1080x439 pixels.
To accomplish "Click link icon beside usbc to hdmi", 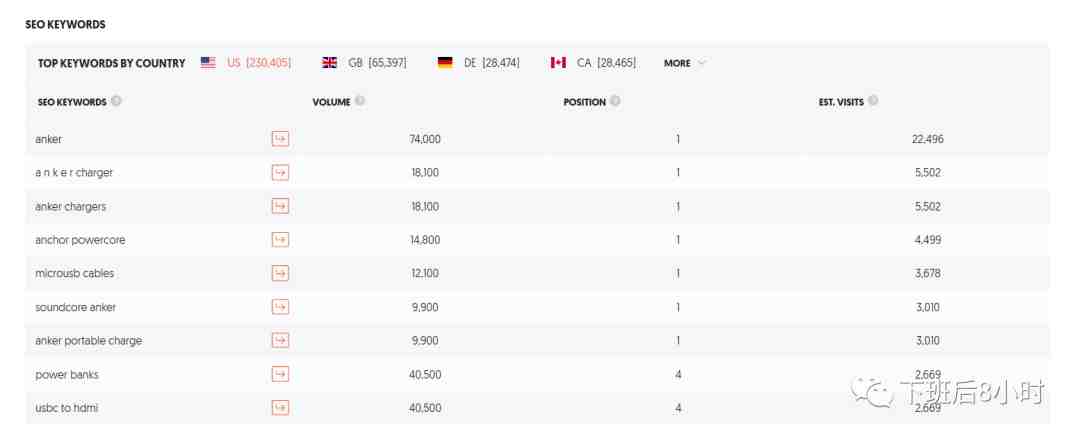I will (x=280, y=408).
